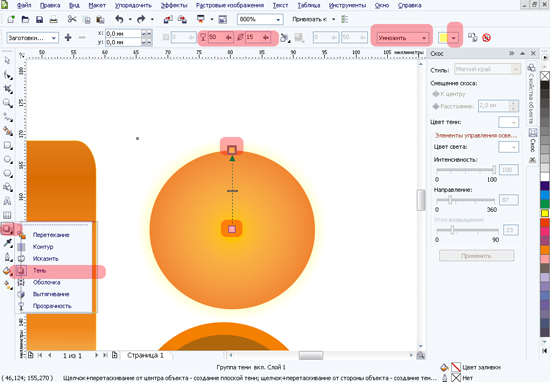Select the Fill bucket tool

(x=7, y=271)
